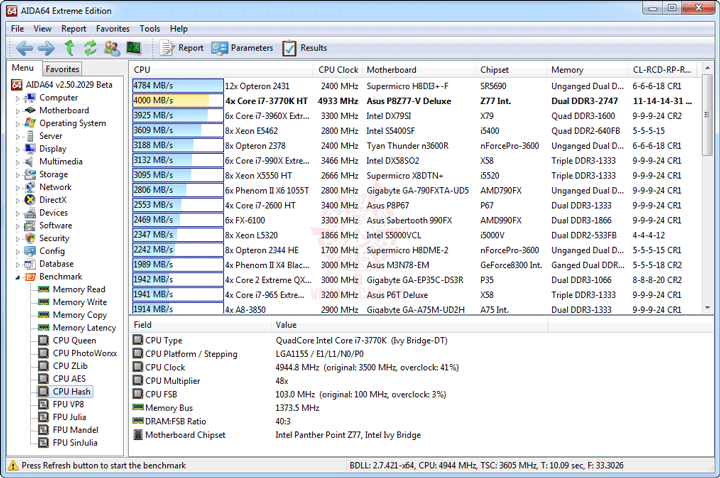Viewport: 720px width, 478px height.
Task: Open the View menu
Action: pos(42,28)
